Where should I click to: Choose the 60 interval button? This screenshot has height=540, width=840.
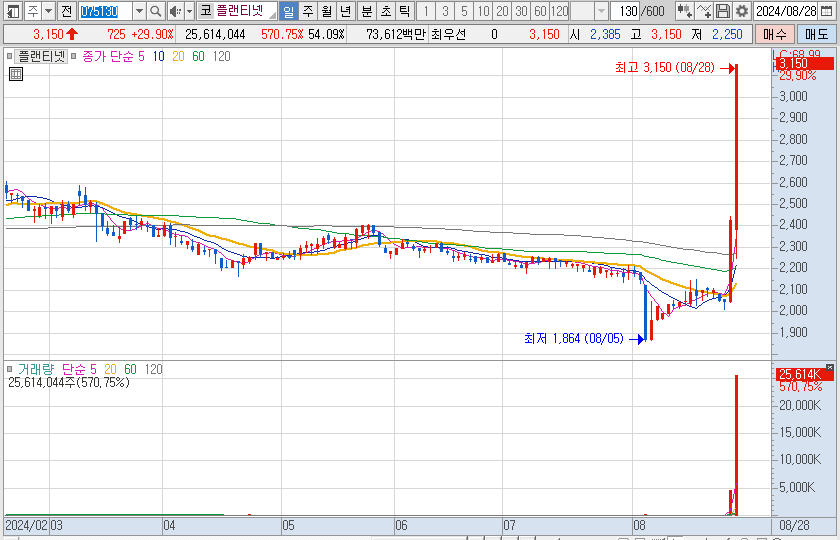[x=541, y=11]
